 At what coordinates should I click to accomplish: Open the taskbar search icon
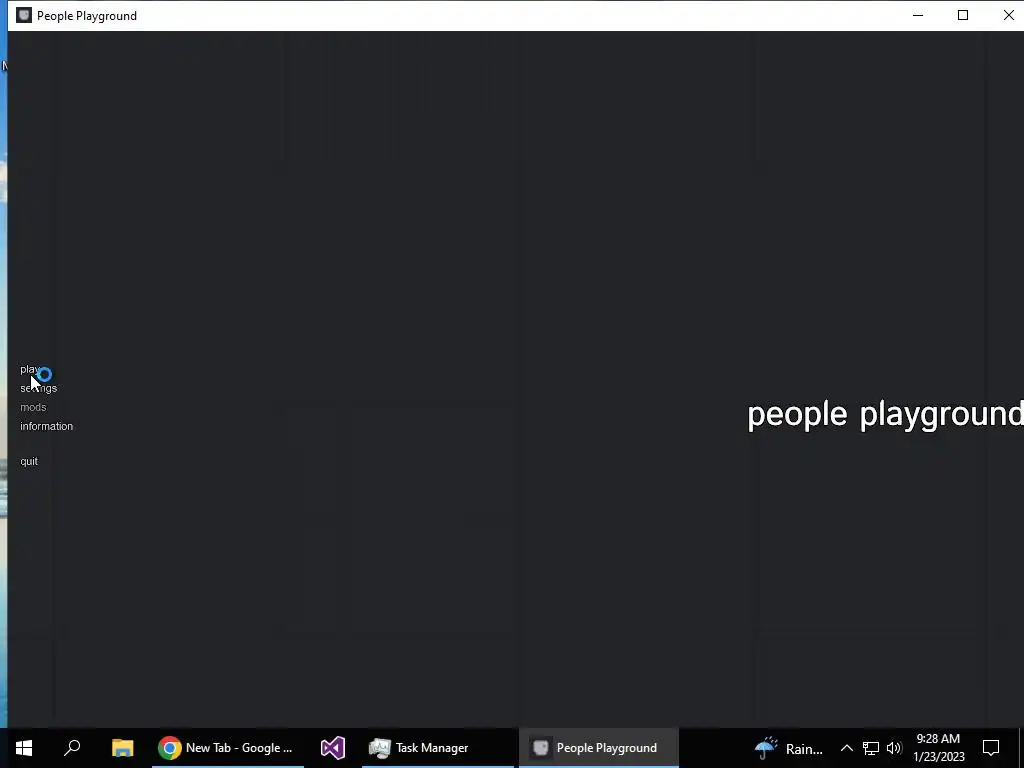(72, 748)
